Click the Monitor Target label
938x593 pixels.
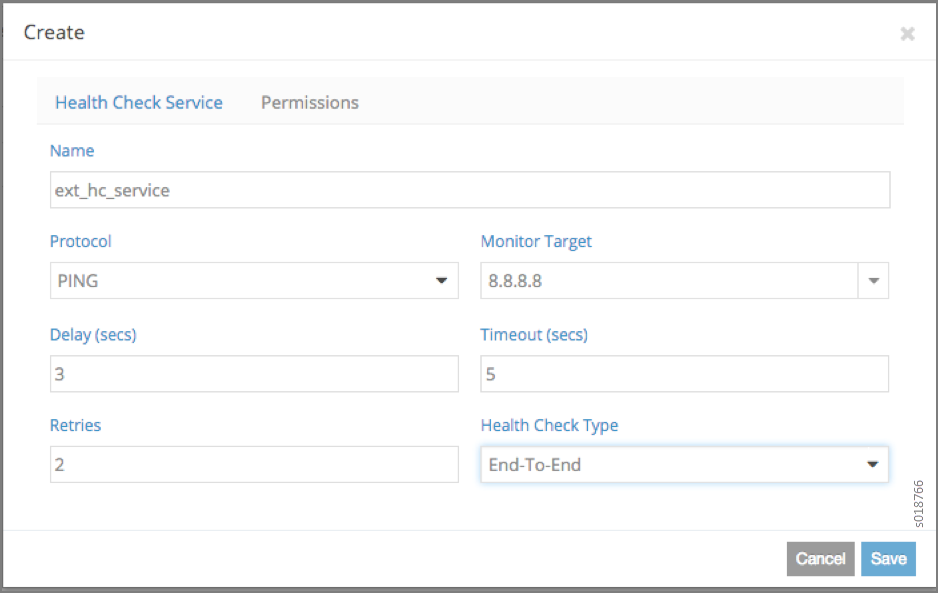[x=536, y=241]
